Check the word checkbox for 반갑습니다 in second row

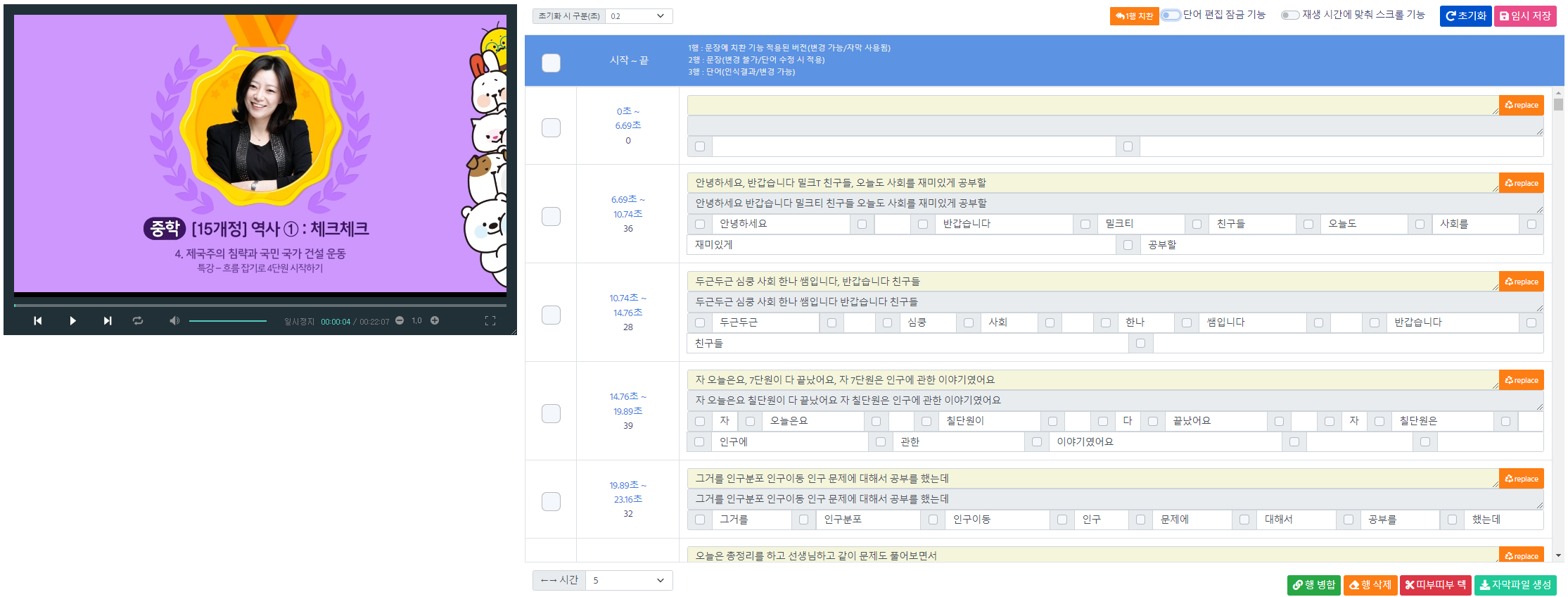point(923,224)
